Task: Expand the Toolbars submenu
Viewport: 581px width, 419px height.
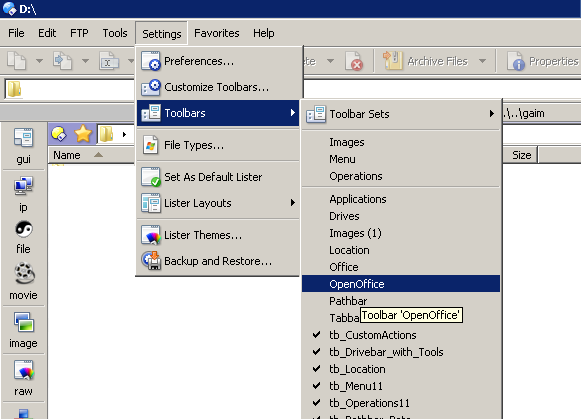Action: pyautogui.click(x=218, y=113)
